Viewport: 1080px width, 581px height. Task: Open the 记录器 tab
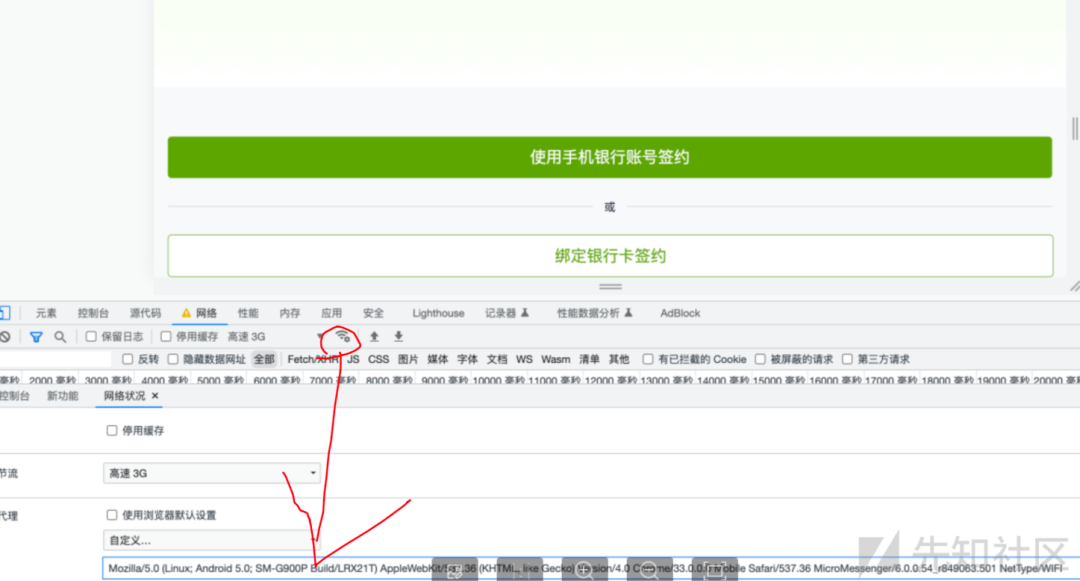click(x=507, y=313)
